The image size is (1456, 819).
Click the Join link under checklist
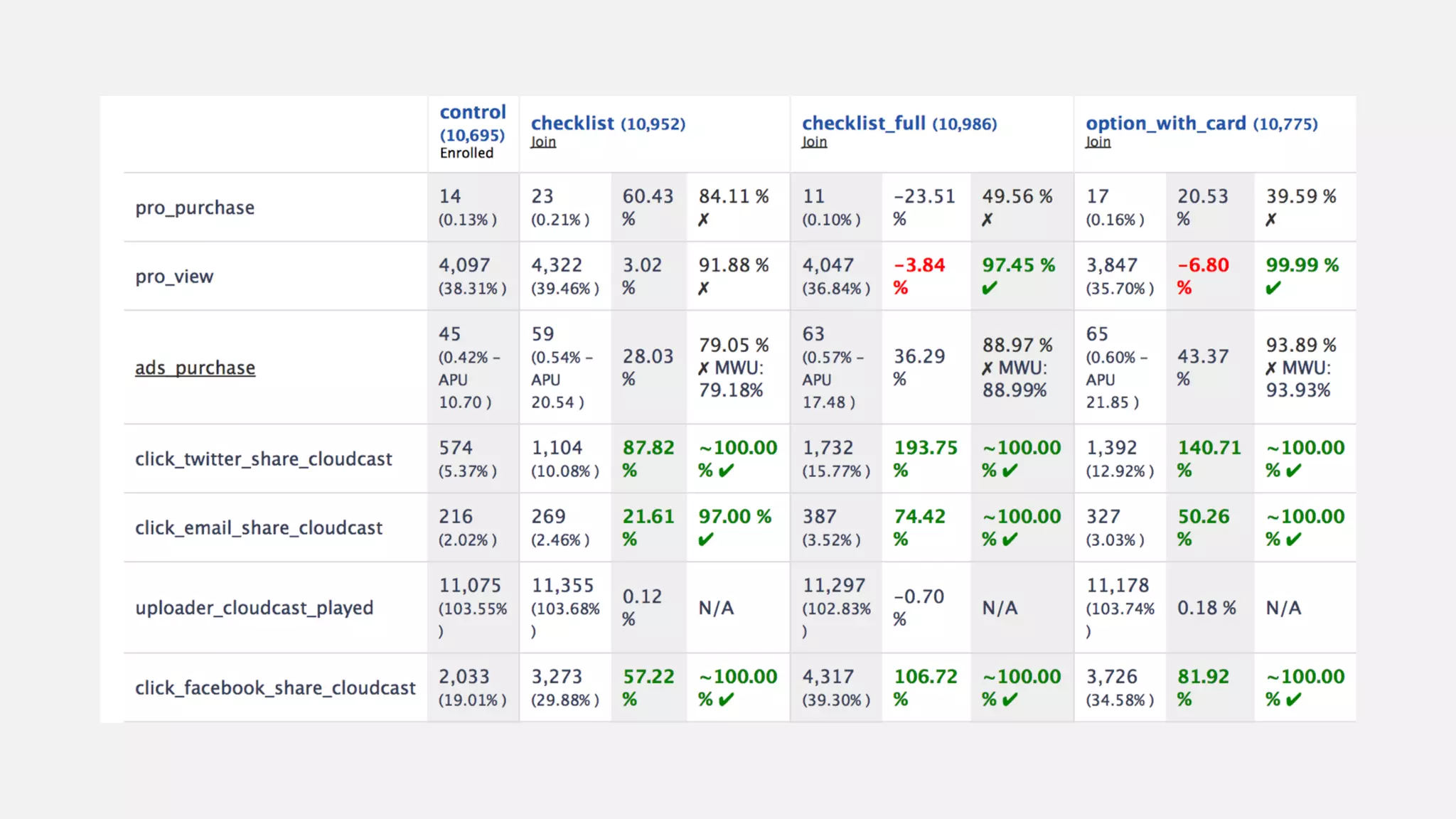tap(543, 142)
